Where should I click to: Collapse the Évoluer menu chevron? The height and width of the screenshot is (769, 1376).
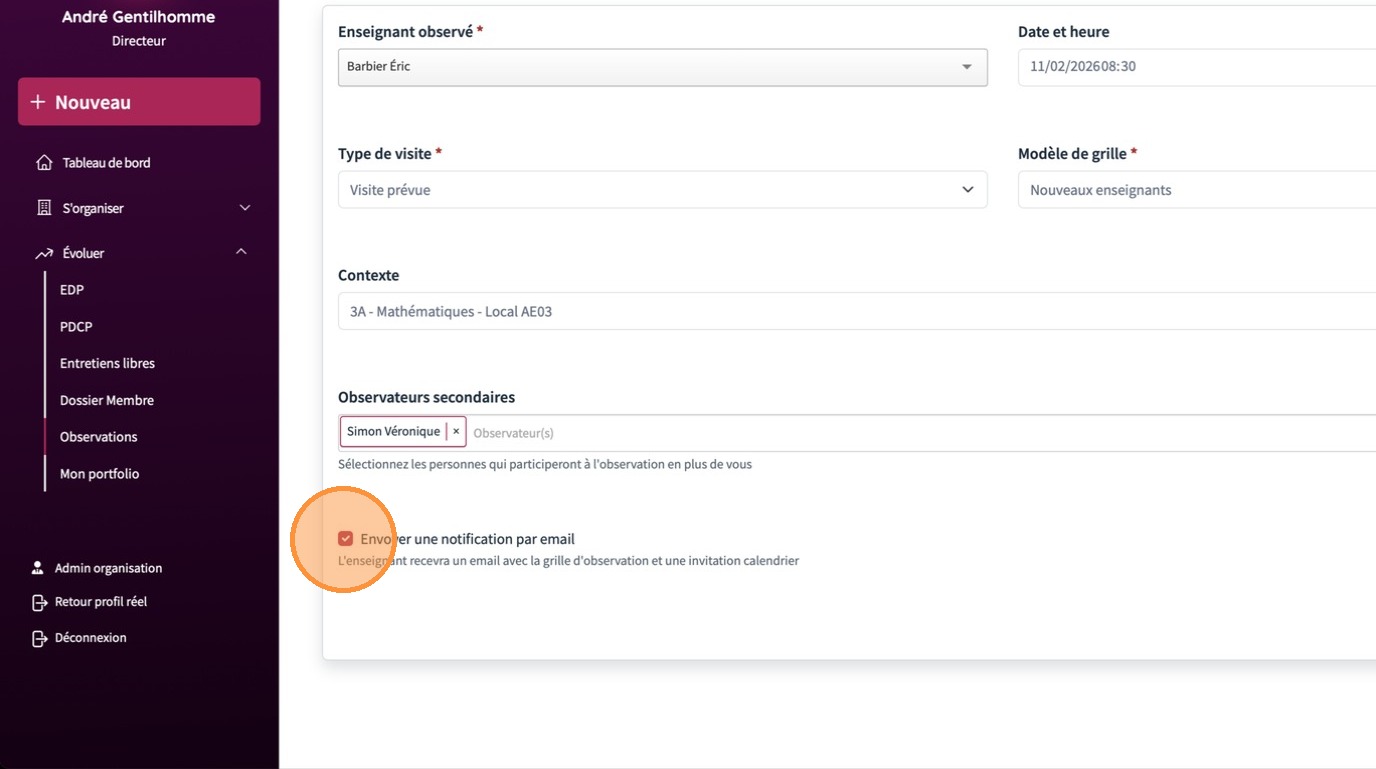tap(241, 253)
